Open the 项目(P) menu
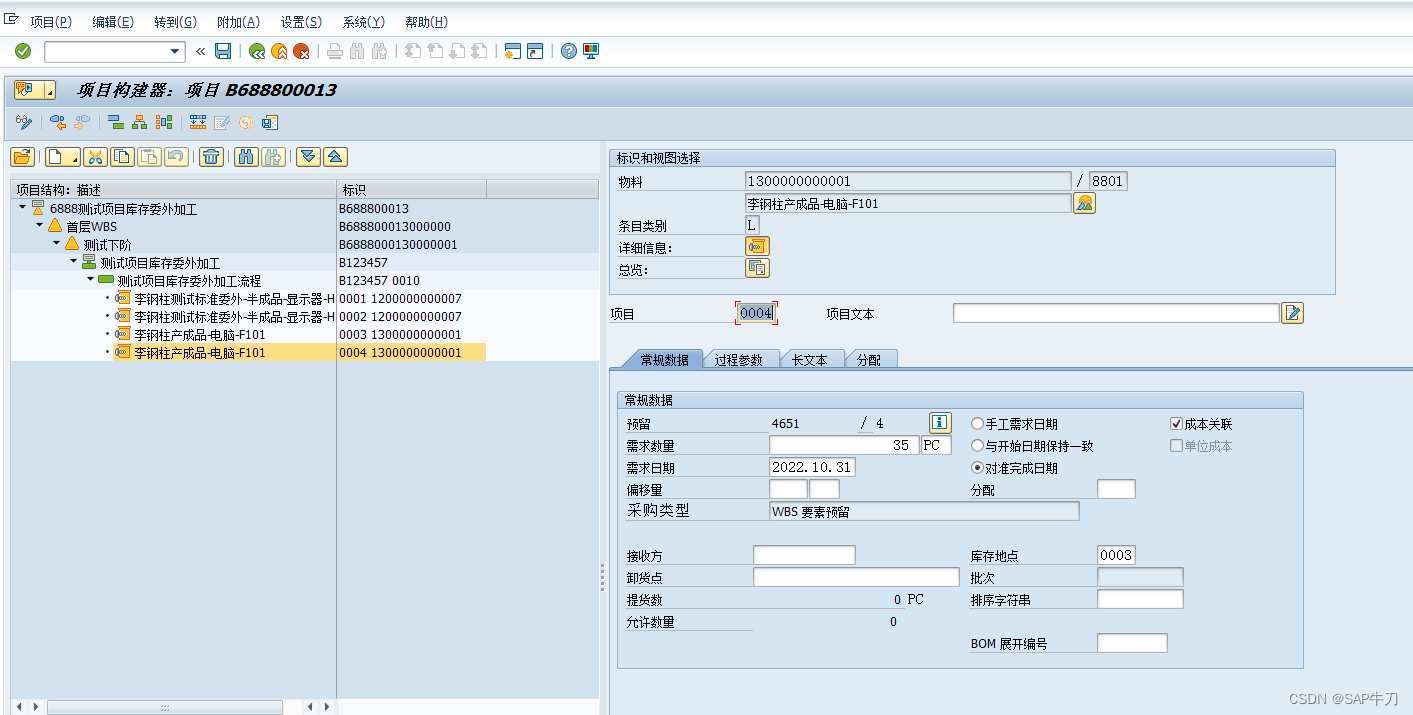The height and width of the screenshot is (715, 1413). tap(51, 22)
